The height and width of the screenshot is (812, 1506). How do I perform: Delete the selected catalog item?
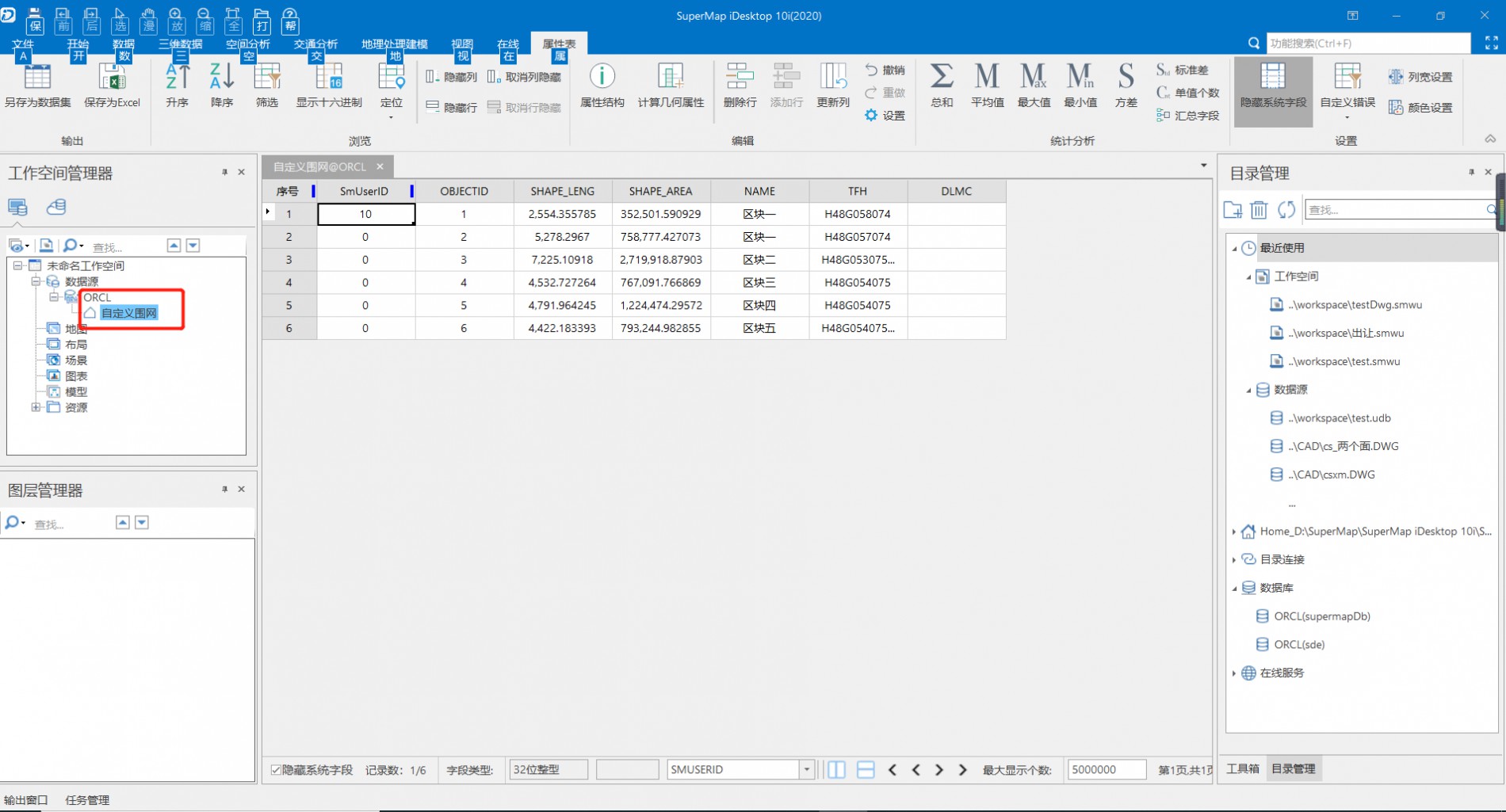click(x=1259, y=209)
